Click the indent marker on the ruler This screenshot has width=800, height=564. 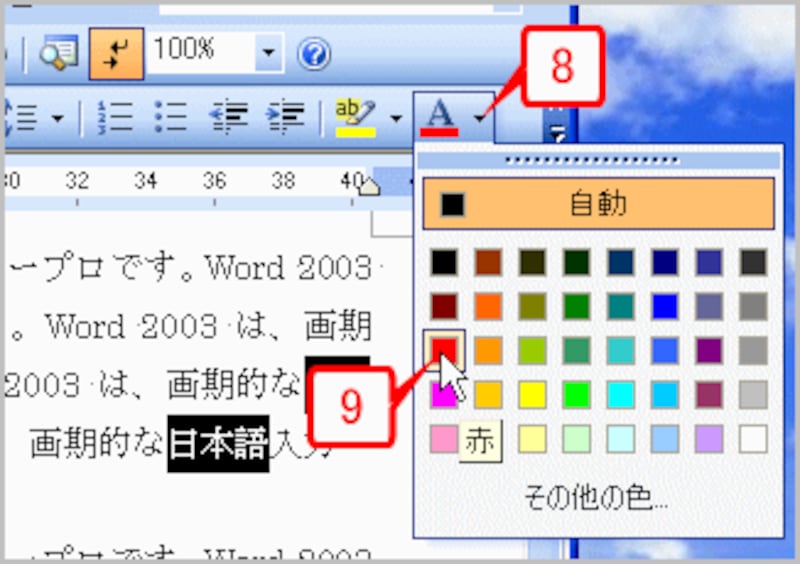point(369,185)
